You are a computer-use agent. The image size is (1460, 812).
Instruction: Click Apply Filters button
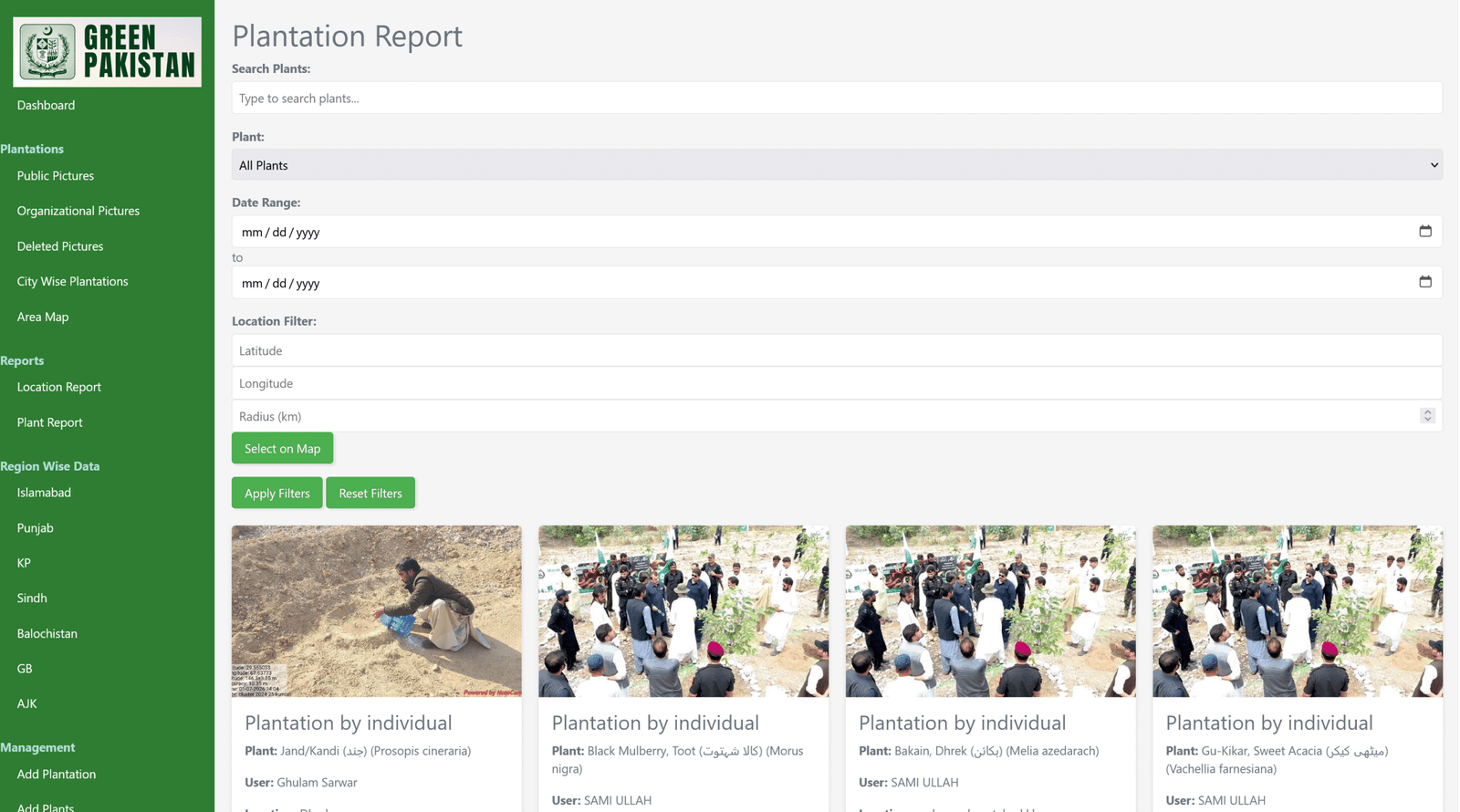pyautogui.click(x=276, y=493)
